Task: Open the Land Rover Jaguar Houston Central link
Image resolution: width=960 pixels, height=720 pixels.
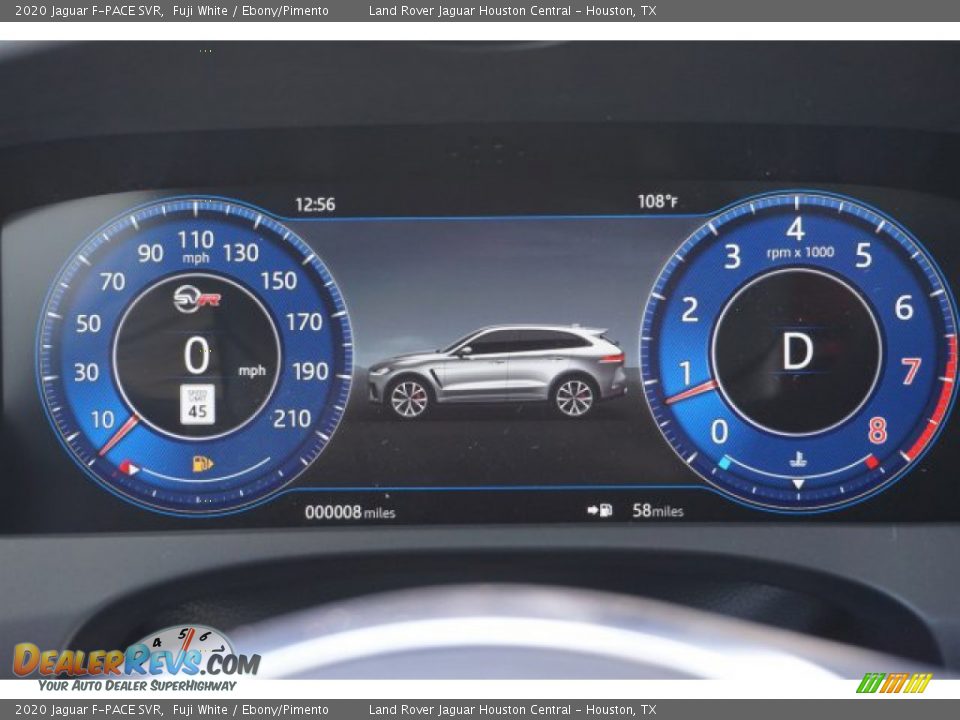Action: pyautogui.click(x=515, y=11)
